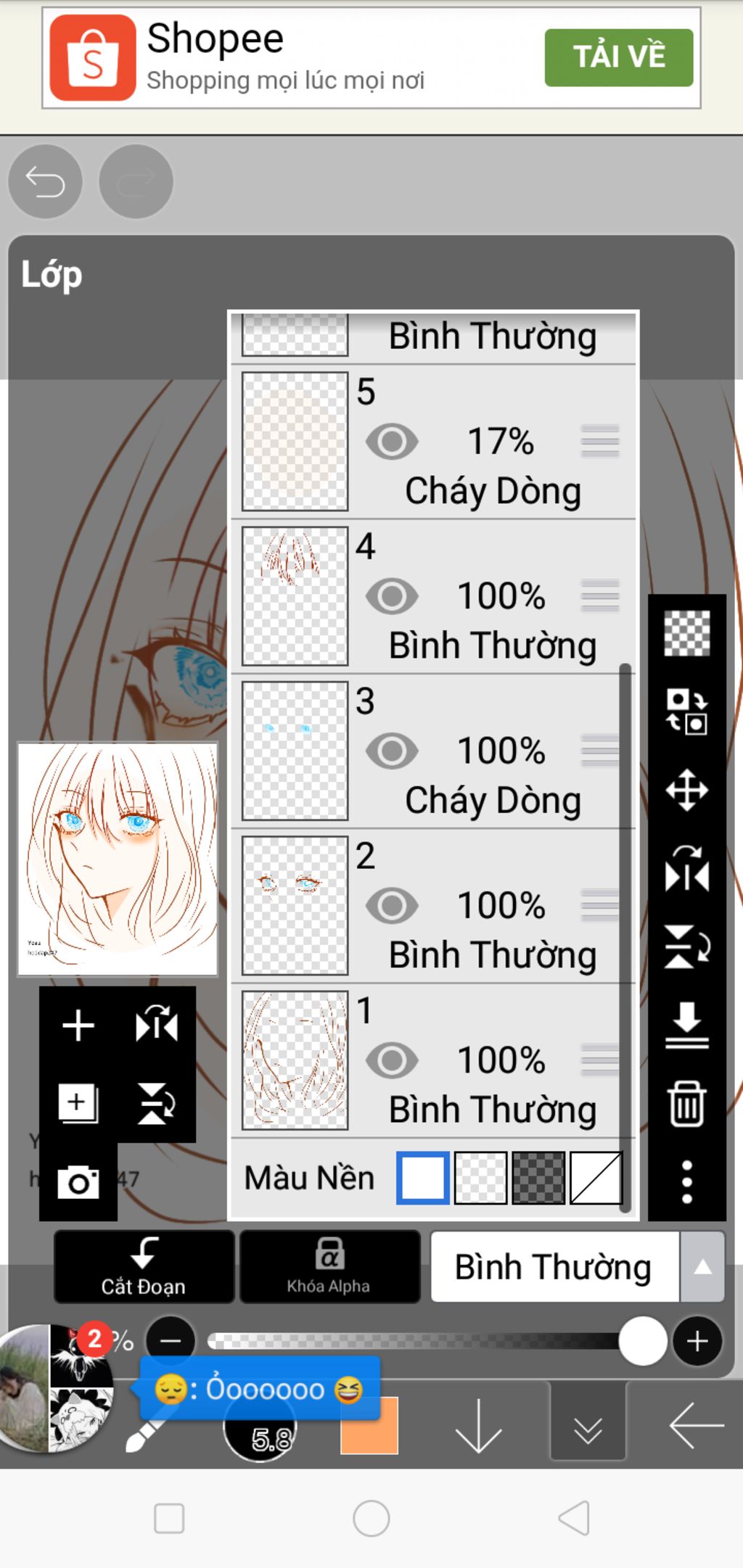
Task: Hide layer 5 with eye icon
Action: click(x=392, y=441)
